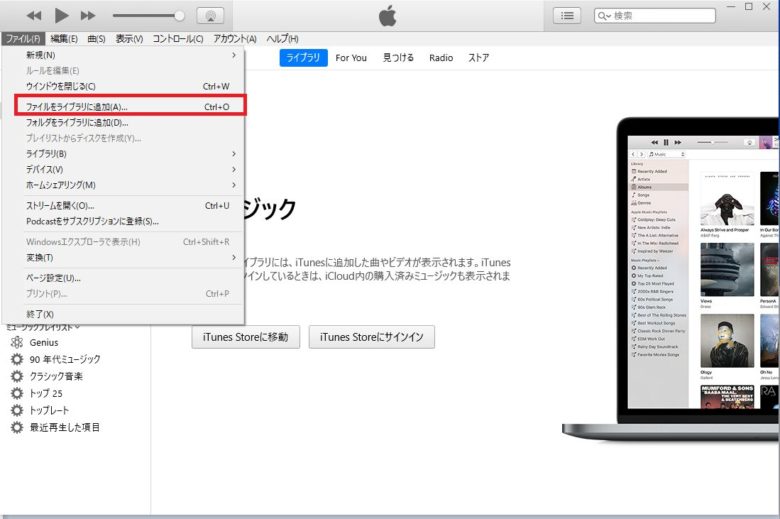Focus the 検索 search field
Image resolution: width=780 pixels, height=519 pixels.
pyautogui.click(x=655, y=16)
